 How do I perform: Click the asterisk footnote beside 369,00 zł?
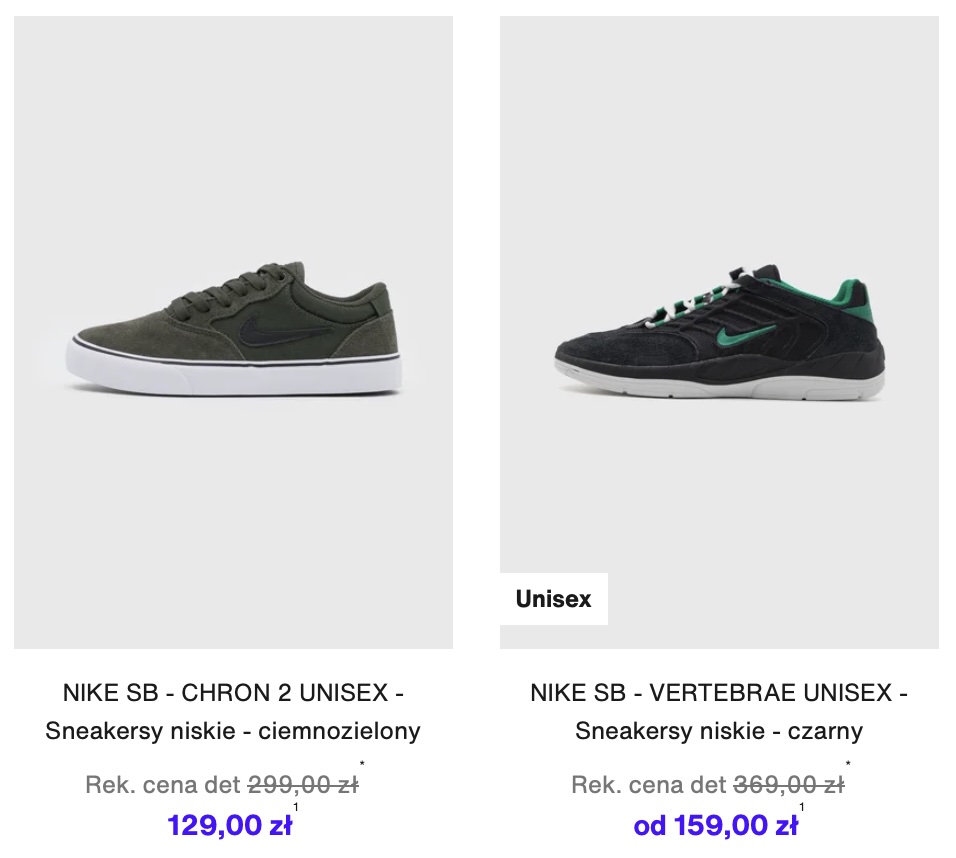848,763
